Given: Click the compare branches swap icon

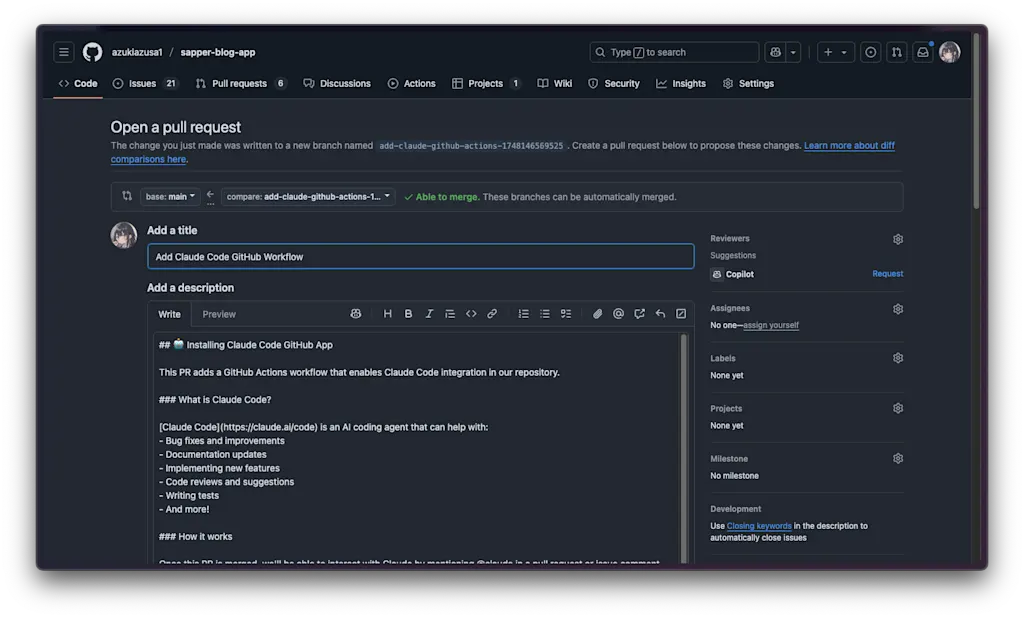Looking at the screenshot, I should click(127, 196).
